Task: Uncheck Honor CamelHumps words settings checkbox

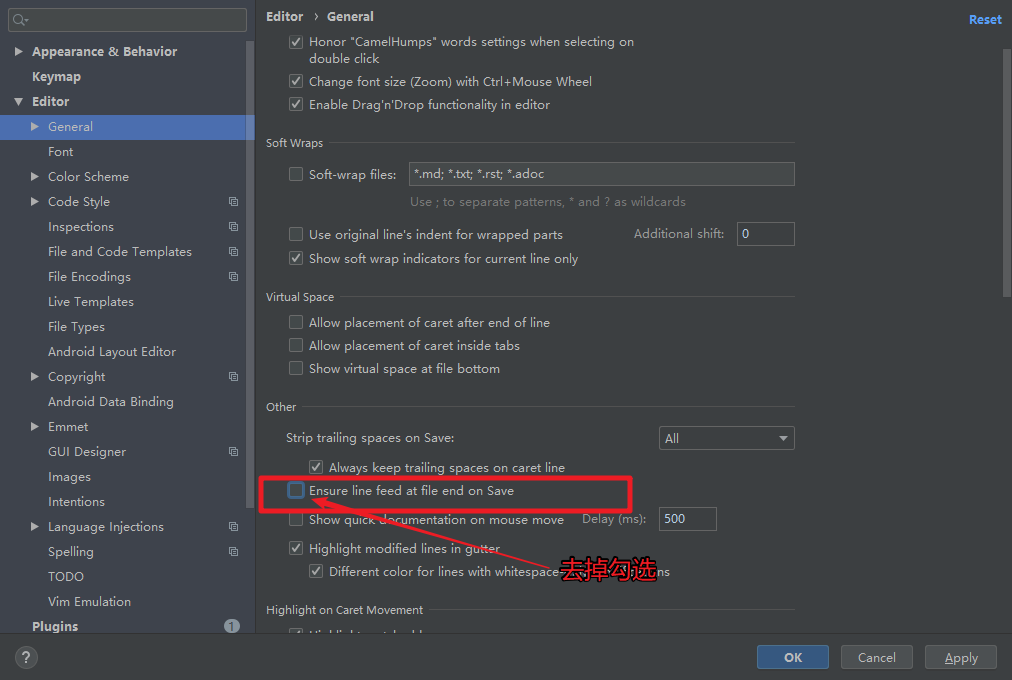Action: pos(296,43)
